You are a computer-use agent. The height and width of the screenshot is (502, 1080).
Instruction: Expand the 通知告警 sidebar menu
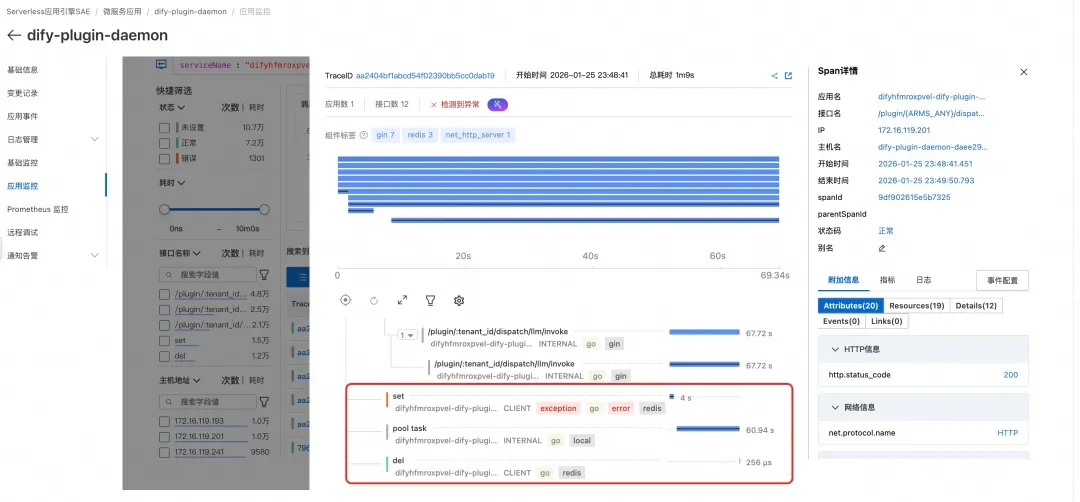pyautogui.click(x=95, y=255)
